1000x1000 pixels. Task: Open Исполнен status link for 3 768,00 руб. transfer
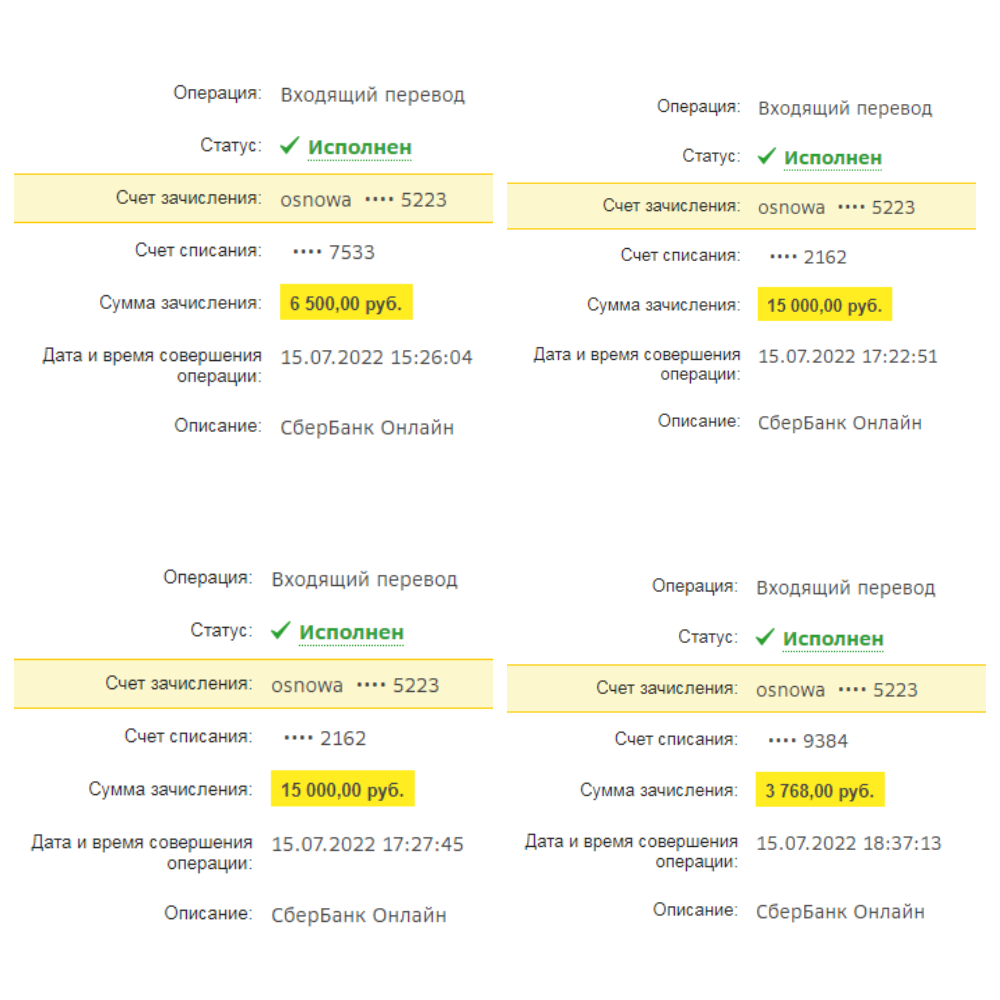tap(833, 639)
